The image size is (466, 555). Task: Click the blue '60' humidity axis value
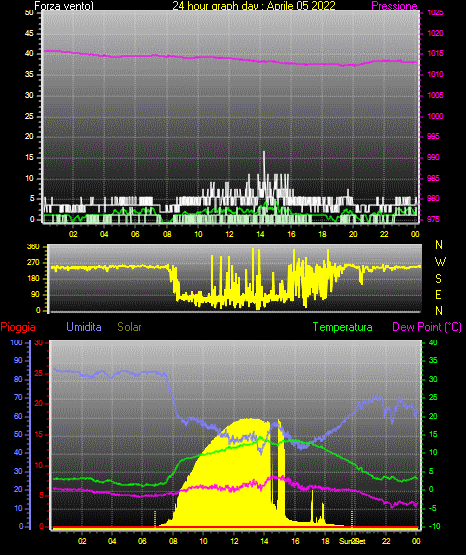coord(18,416)
